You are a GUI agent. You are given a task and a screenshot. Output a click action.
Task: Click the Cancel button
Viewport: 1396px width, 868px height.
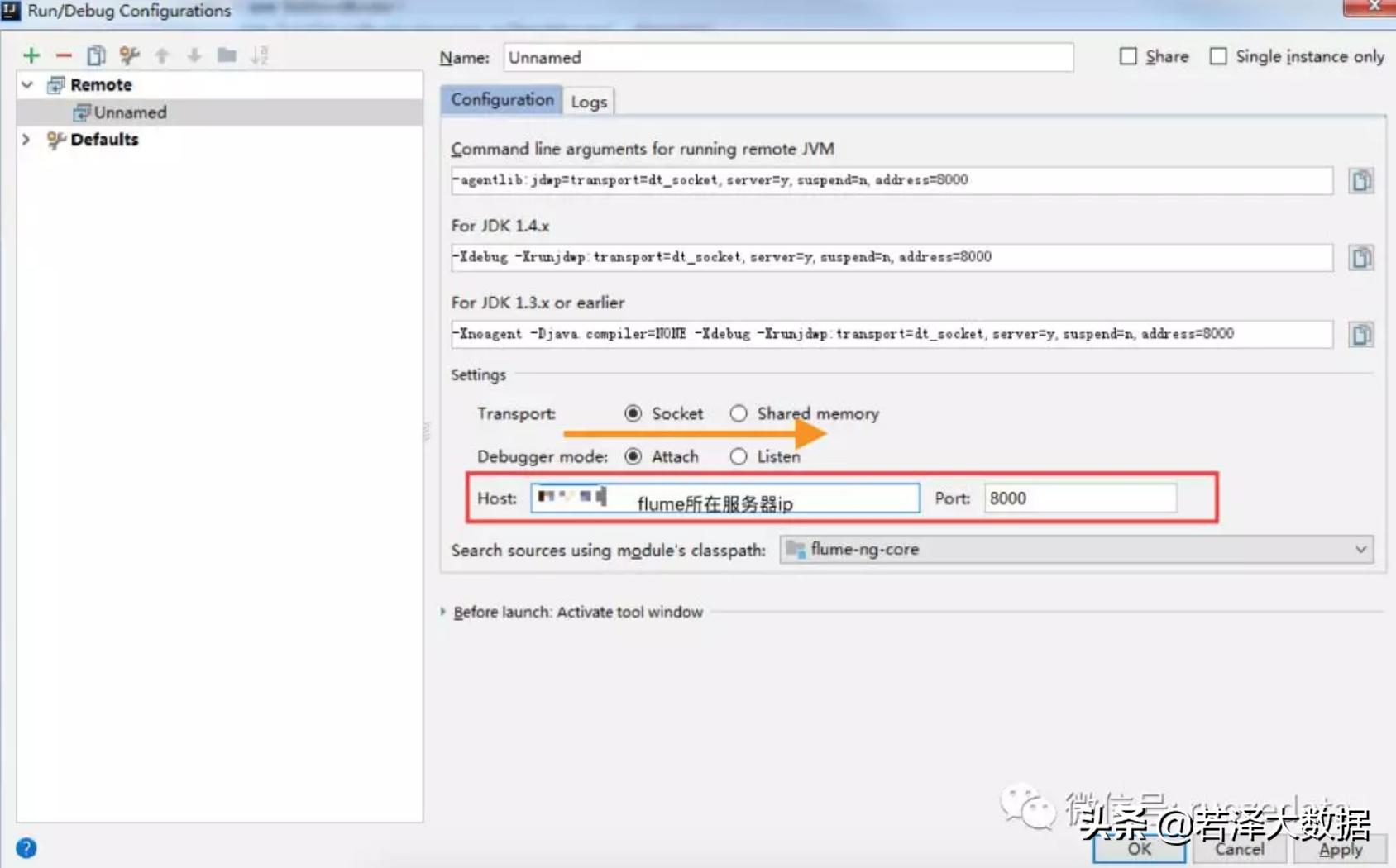[x=1239, y=849]
